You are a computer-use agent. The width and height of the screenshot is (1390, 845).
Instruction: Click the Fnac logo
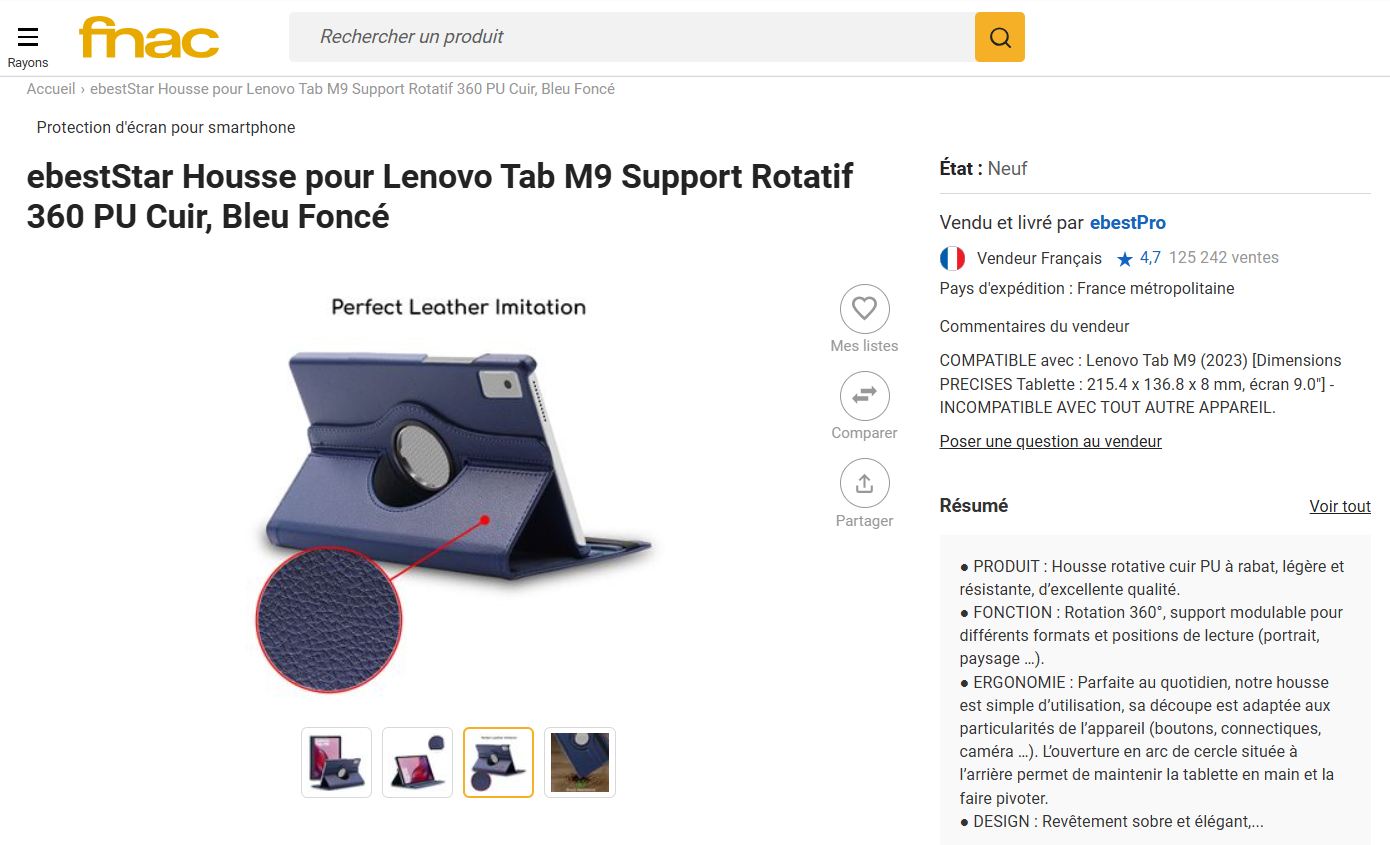(149, 38)
